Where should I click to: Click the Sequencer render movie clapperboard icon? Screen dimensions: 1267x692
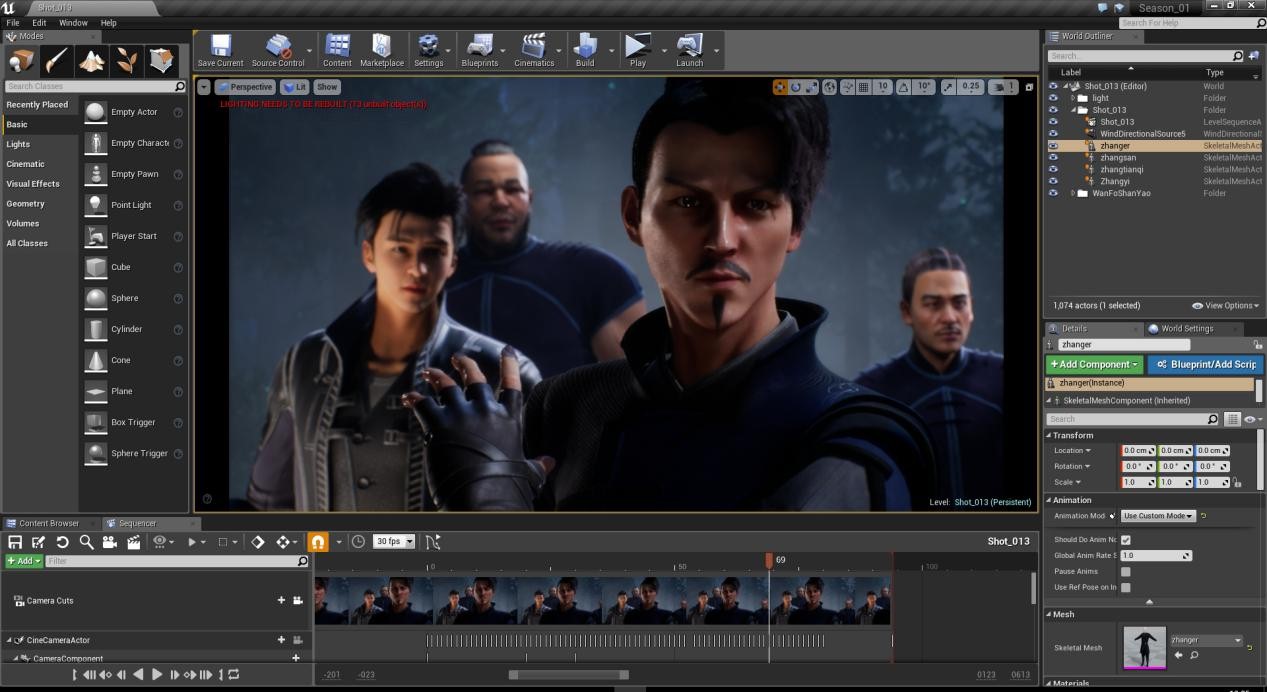pos(134,542)
